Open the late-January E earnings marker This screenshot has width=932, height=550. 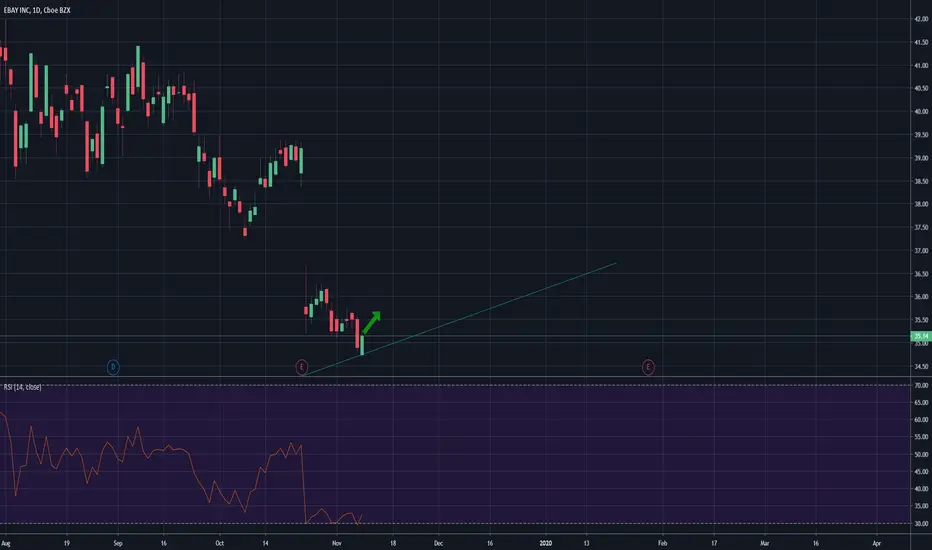[x=648, y=367]
